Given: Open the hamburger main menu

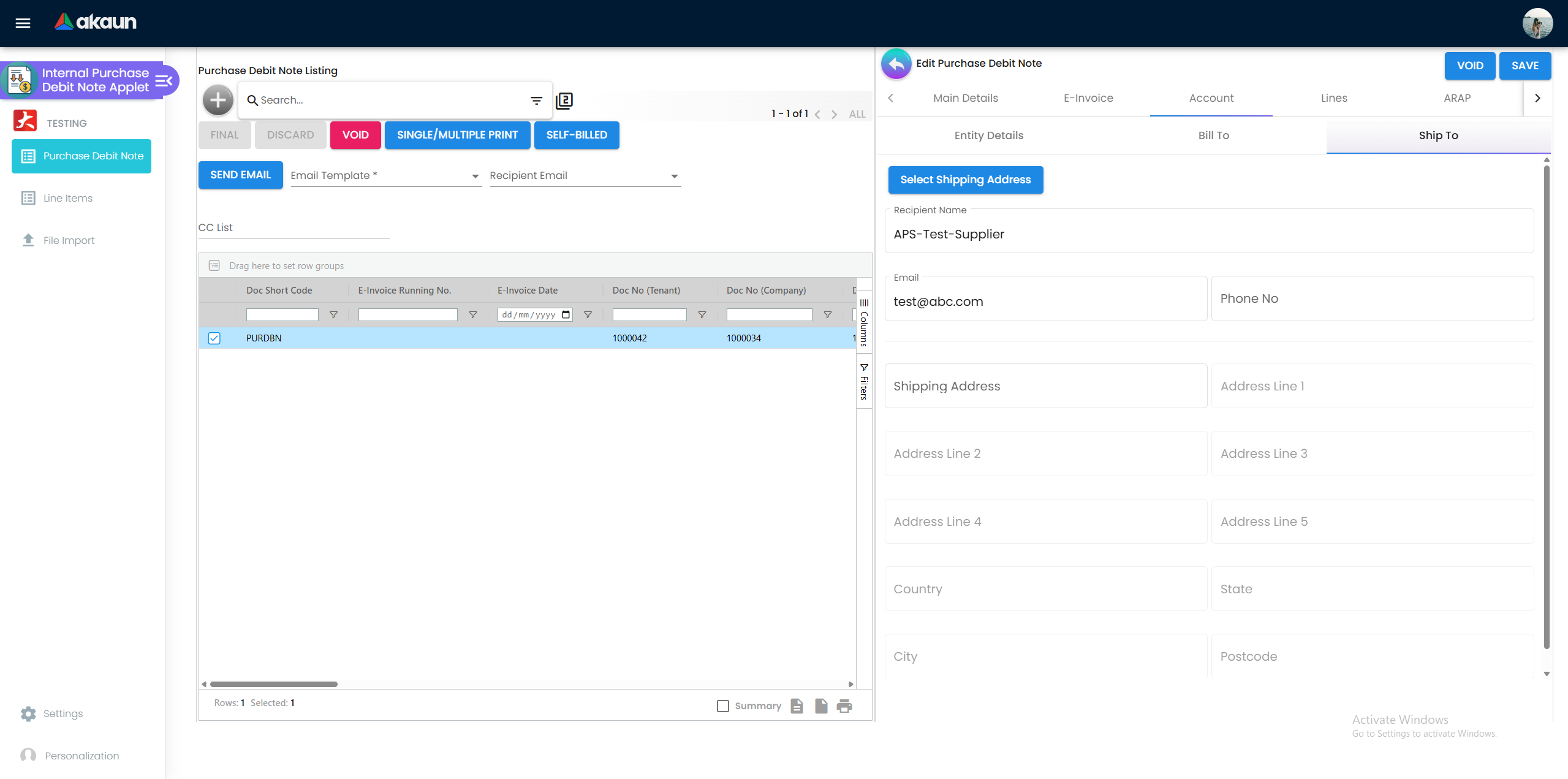Looking at the screenshot, I should pyautogui.click(x=23, y=23).
